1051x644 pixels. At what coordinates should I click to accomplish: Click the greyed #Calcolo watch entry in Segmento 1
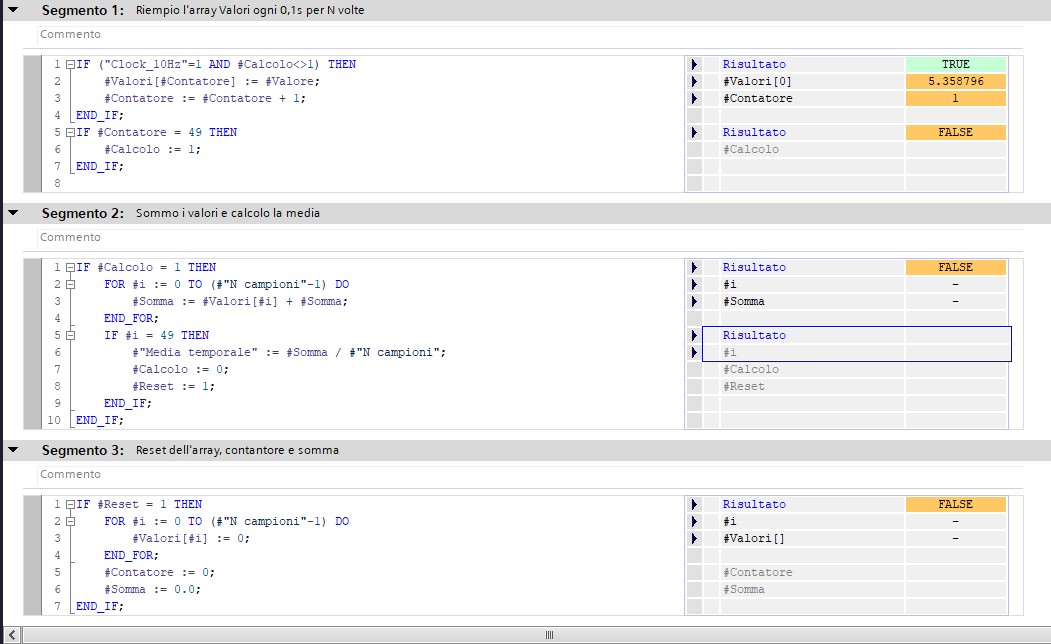[x=751, y=149]
